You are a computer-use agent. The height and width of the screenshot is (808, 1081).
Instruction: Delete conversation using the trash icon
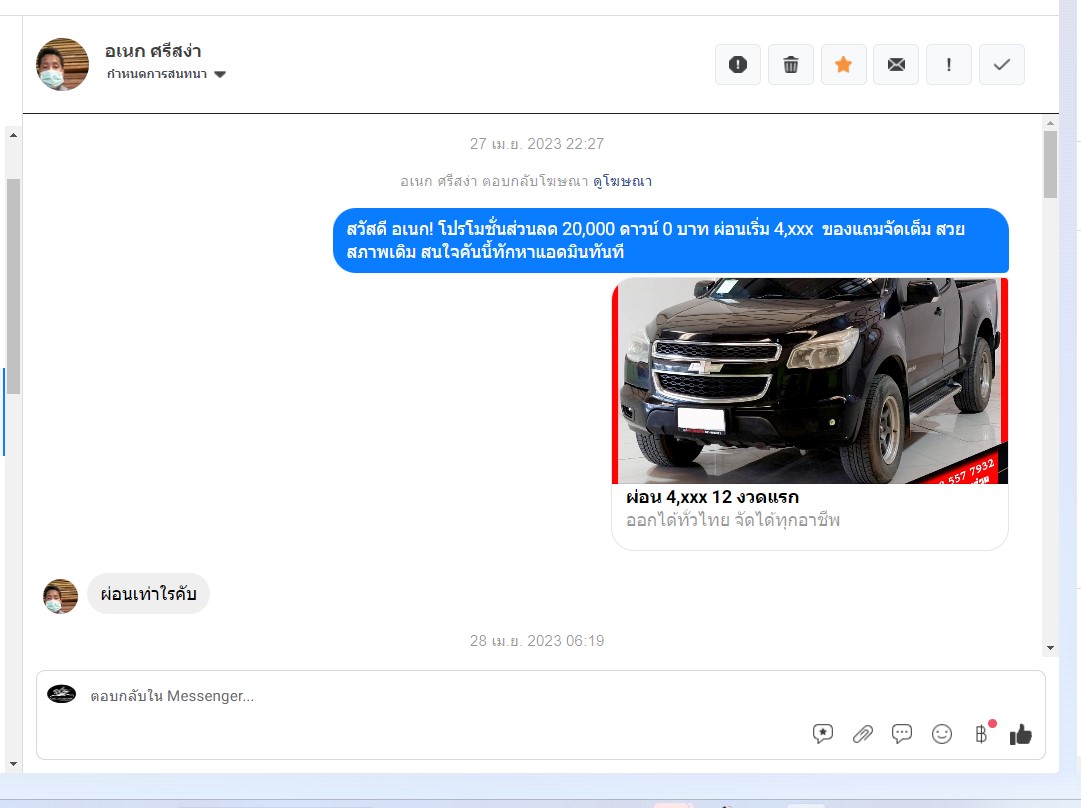pyautogui.click(x=791, y=65)
